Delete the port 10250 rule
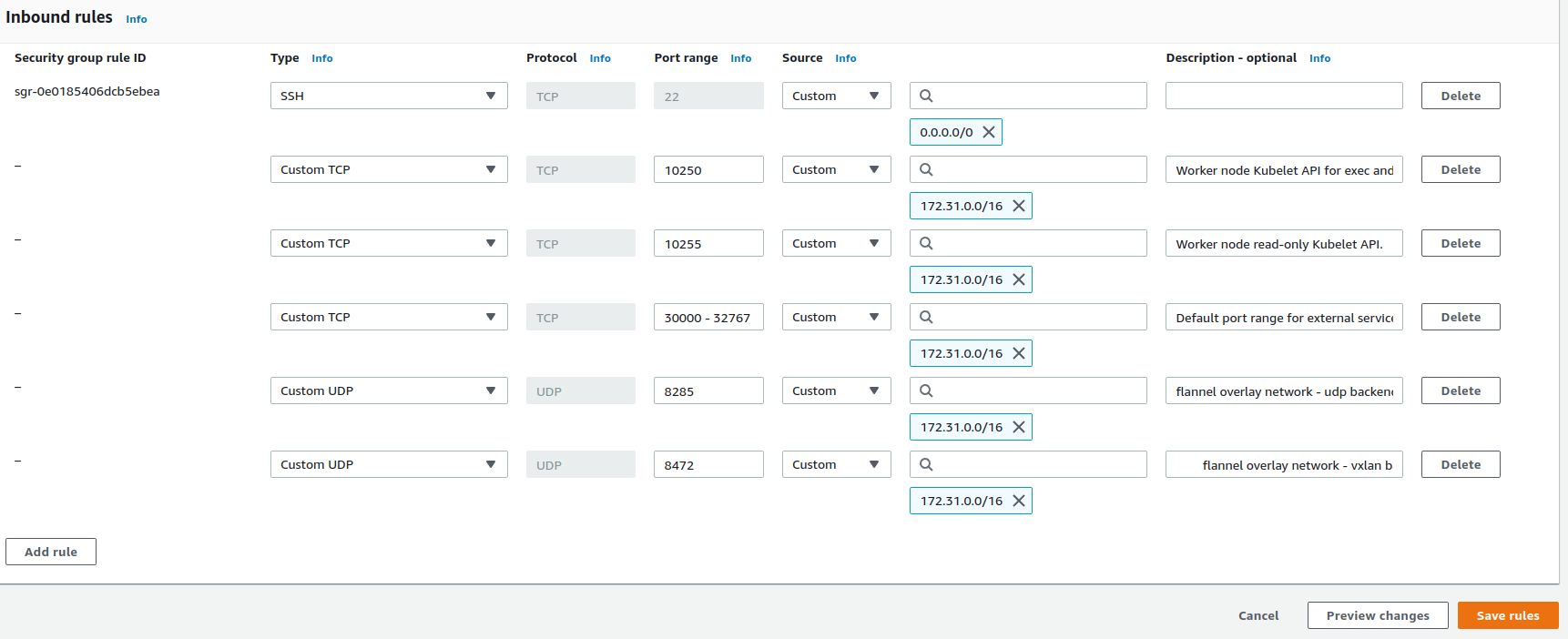Image resolution: width=1568 pixels, height=639 pixels. 1461,169
